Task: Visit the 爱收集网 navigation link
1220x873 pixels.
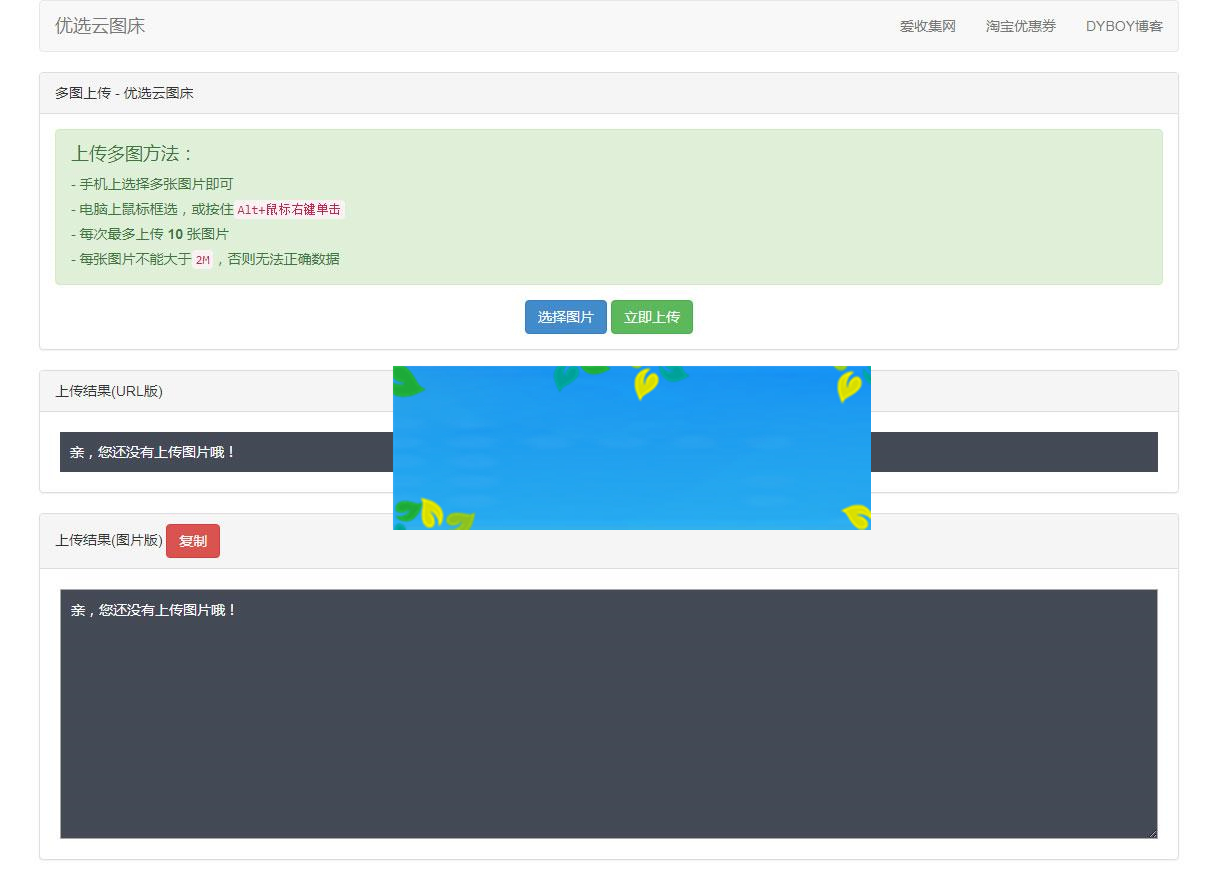Action: tap(927, 26)
